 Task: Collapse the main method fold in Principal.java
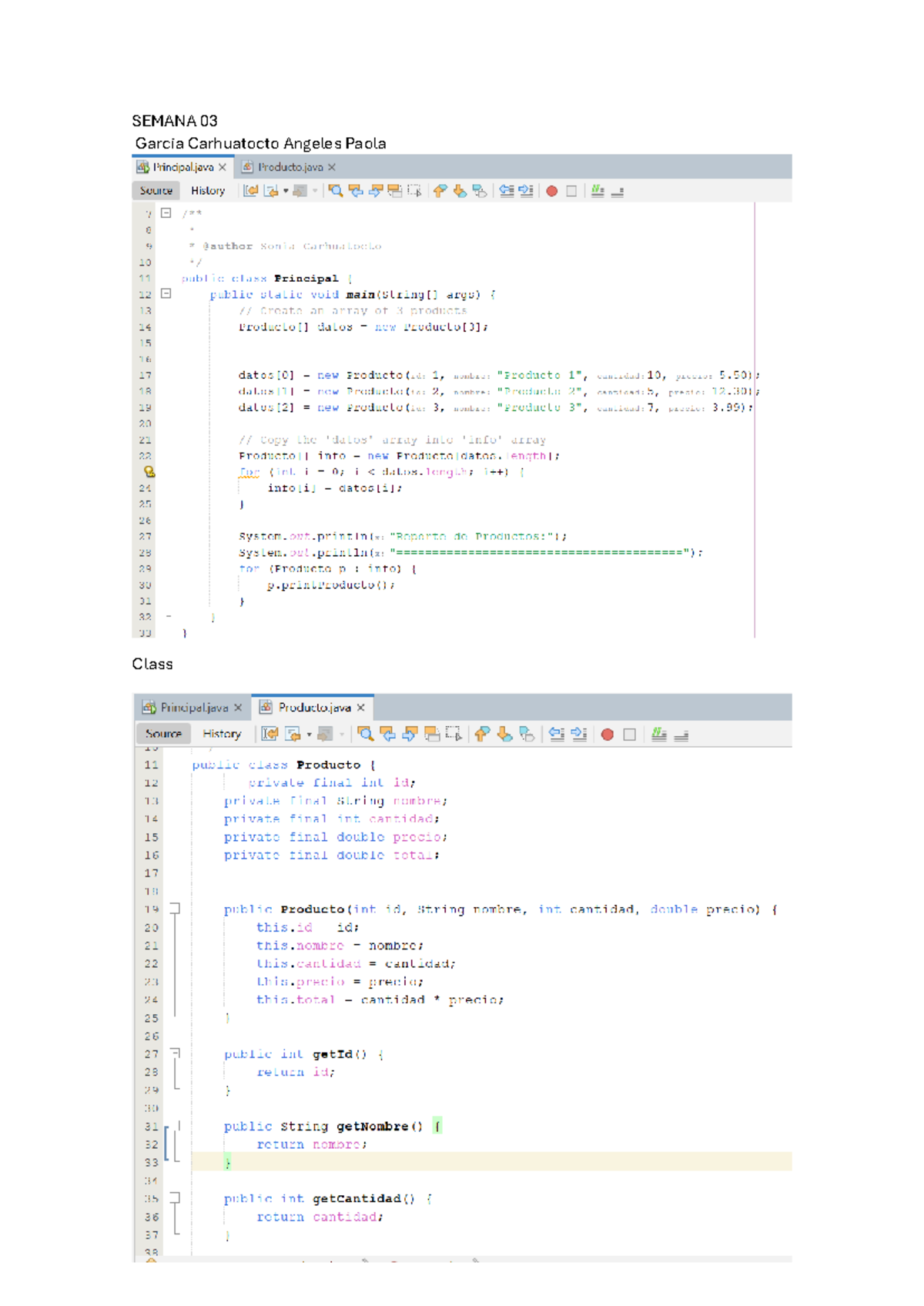[166, 293]
